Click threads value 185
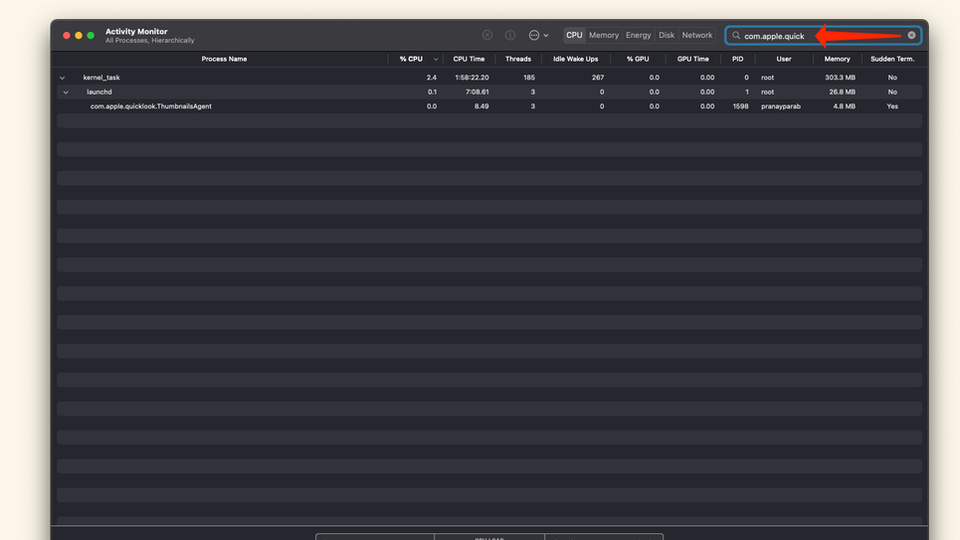960x540 pixels. tap(529, 78)
